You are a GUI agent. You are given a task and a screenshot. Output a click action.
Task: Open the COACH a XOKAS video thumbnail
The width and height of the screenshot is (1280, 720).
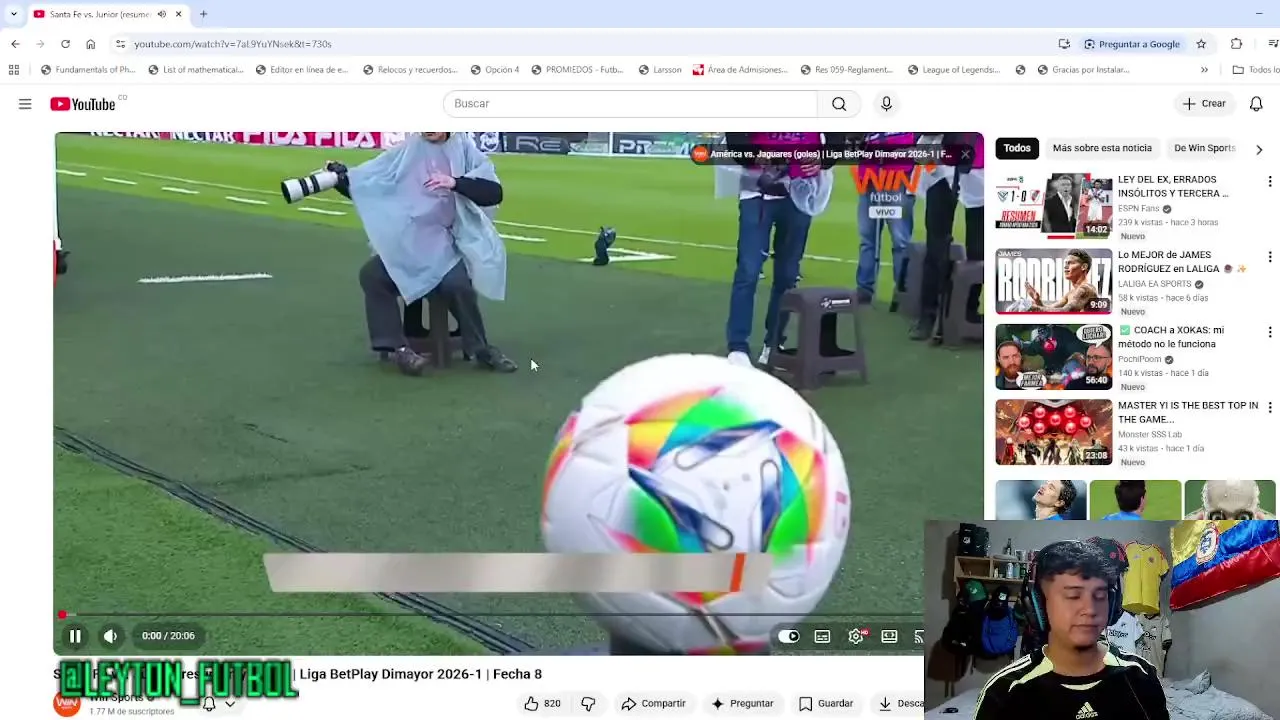click(1053, 357)
